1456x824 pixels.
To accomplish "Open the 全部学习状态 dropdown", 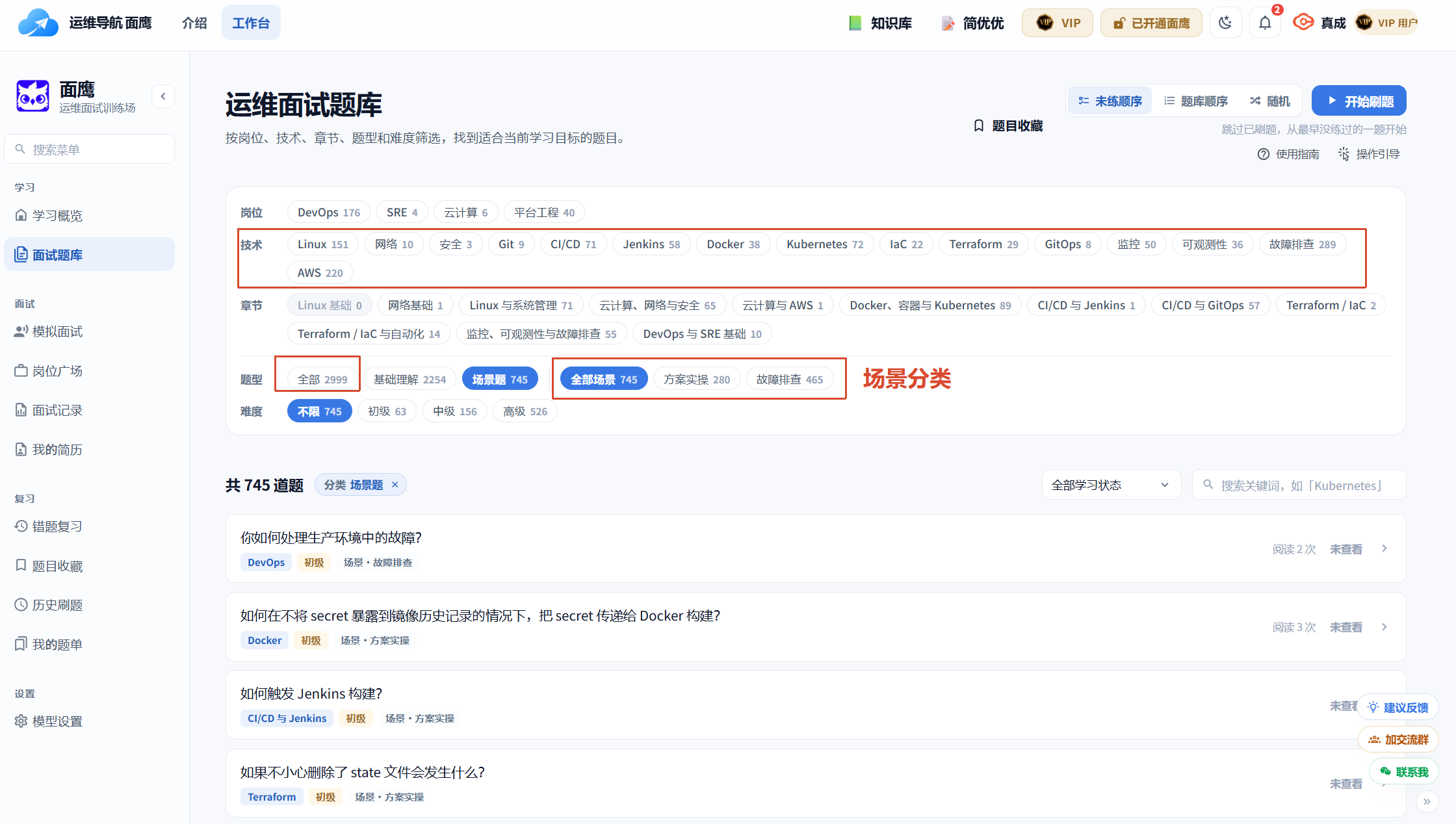I will click(x=1111, y=485).
